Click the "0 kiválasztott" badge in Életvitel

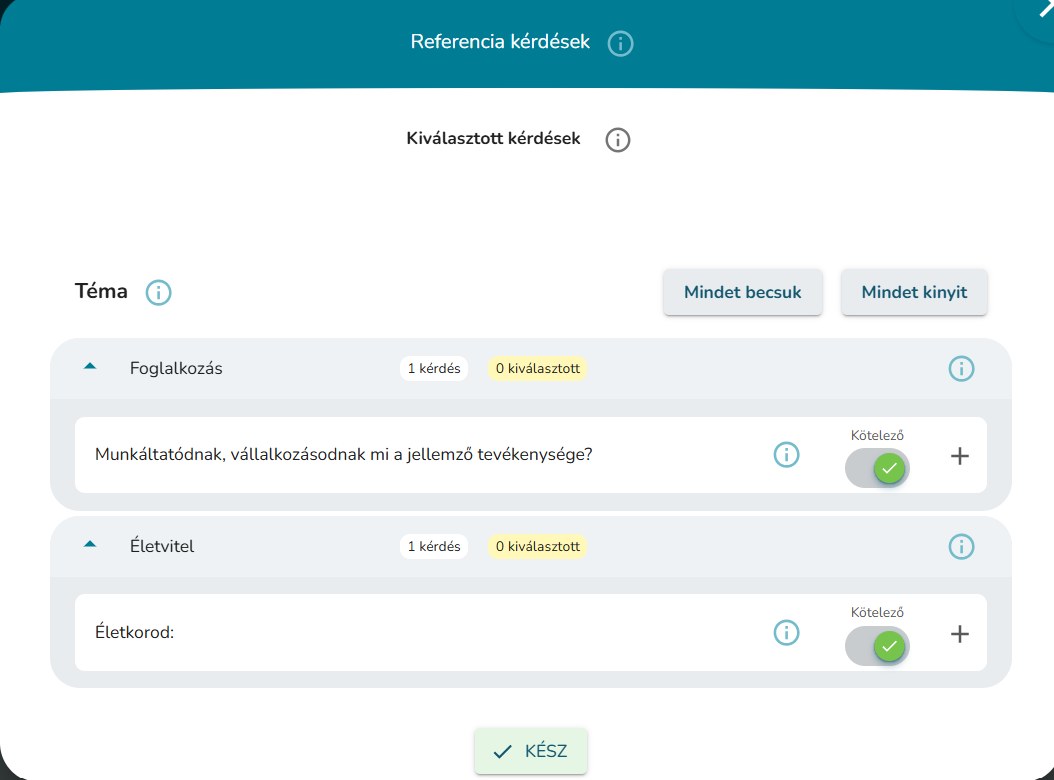(537, 547)
